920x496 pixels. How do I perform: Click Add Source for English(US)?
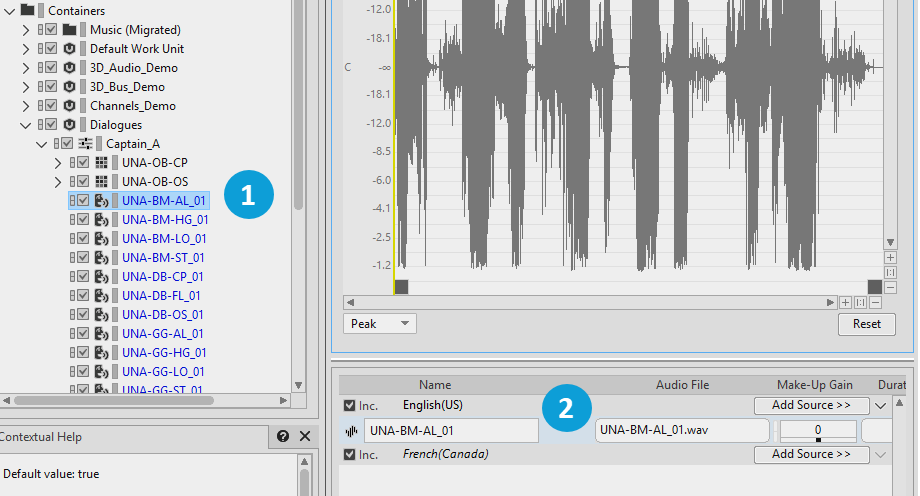pos(810,405)
